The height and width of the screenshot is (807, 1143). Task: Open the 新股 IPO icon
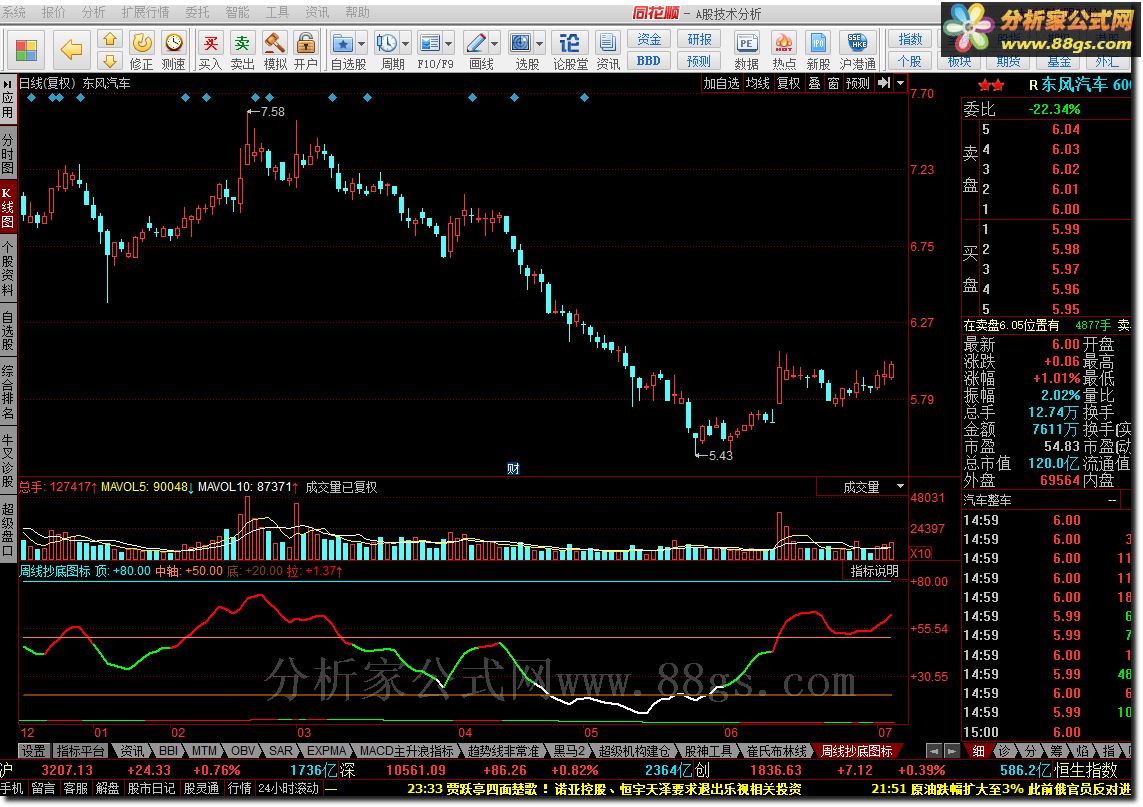point(818,50)
